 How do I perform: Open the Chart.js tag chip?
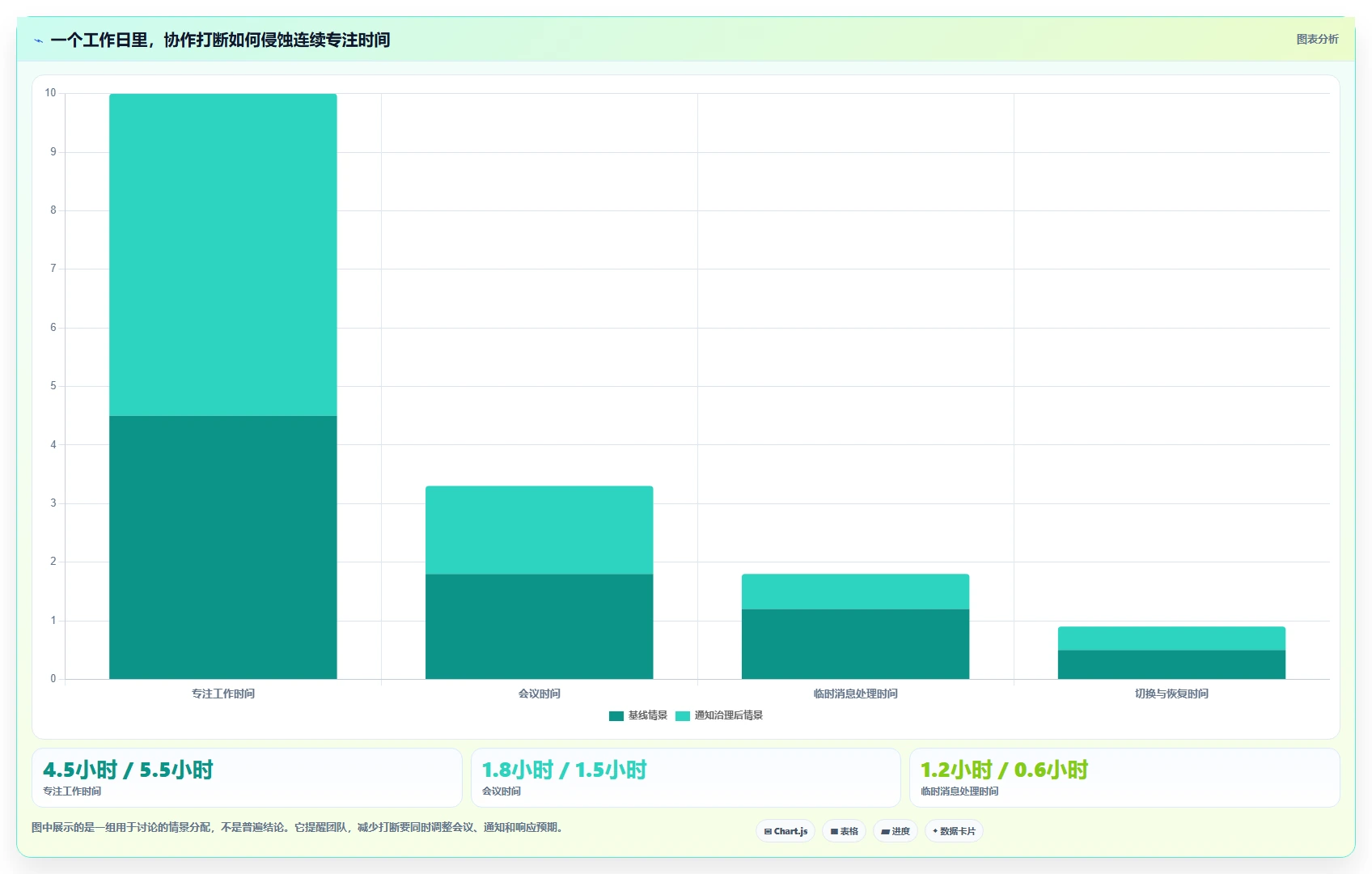[786, 831]
